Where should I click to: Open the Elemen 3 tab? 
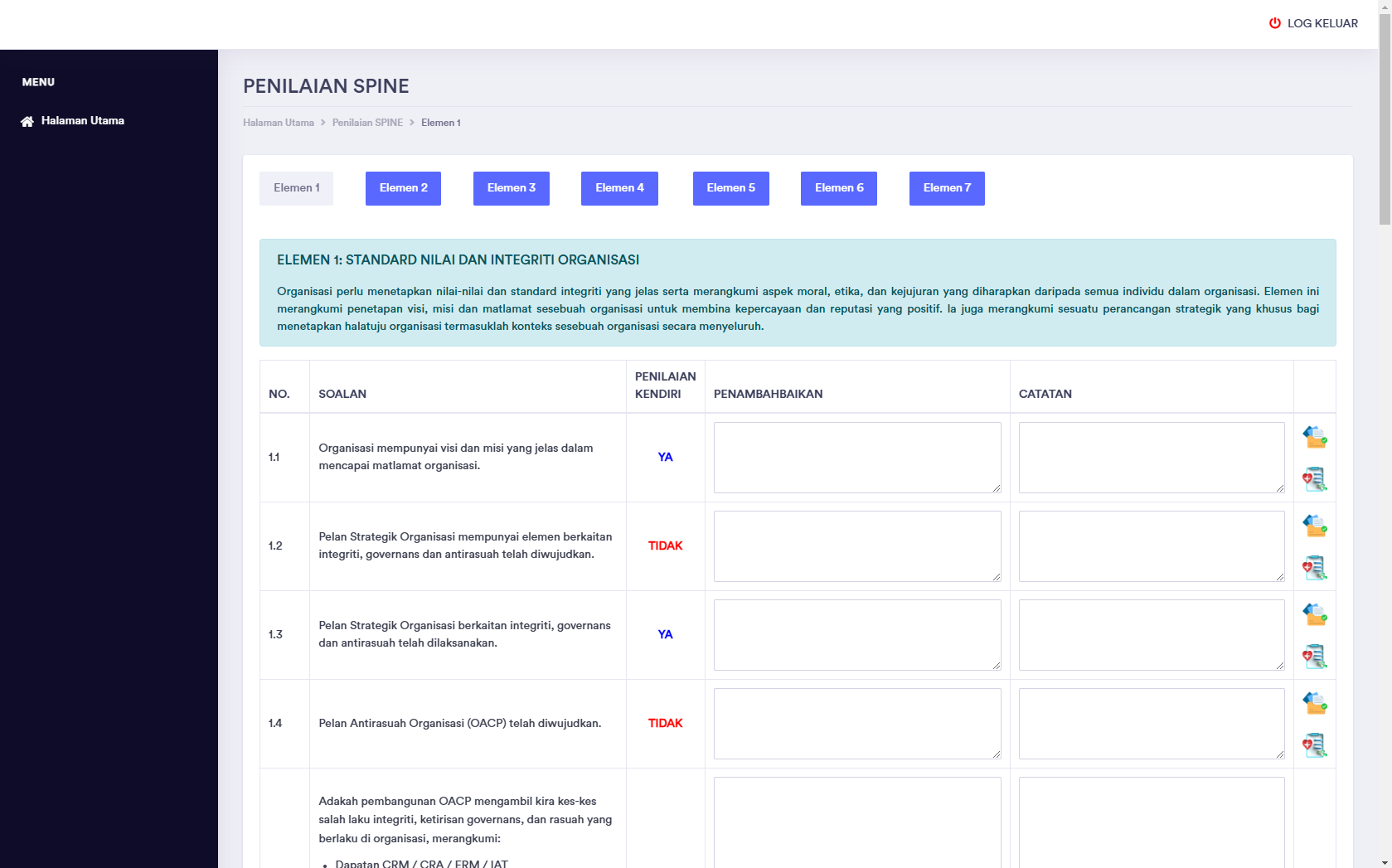(x=511, y=188)
